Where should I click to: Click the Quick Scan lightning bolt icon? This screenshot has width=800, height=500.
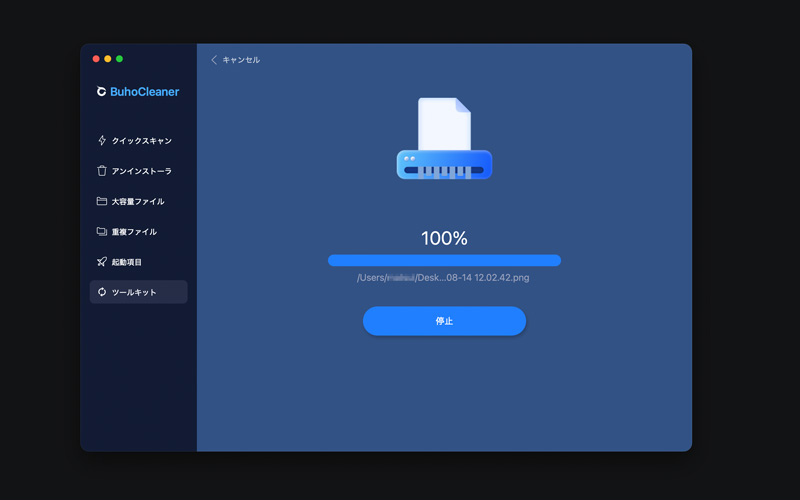[x=102, y=140]
